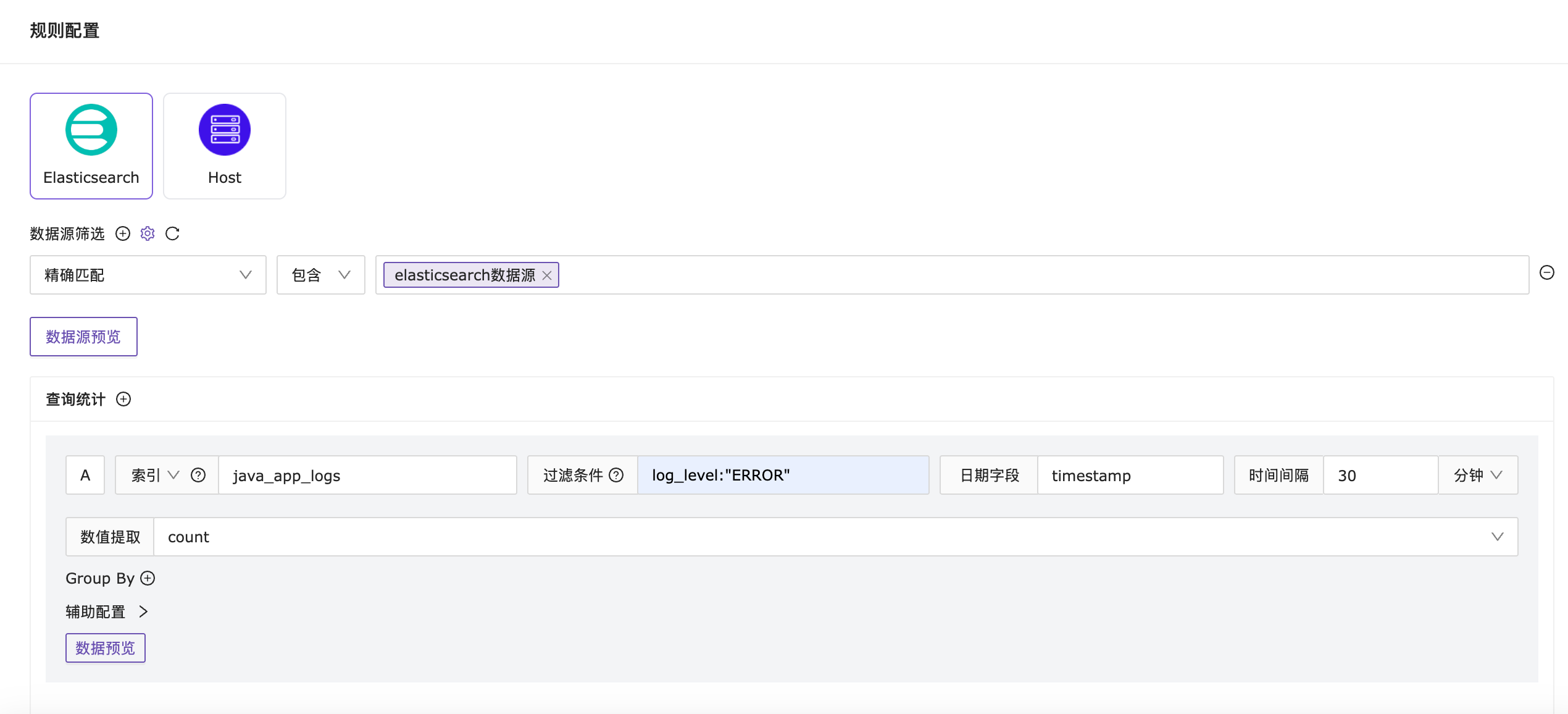Click the java_app_logs index input field
This screenshot has height=714, width=1568.
point(367,475)
